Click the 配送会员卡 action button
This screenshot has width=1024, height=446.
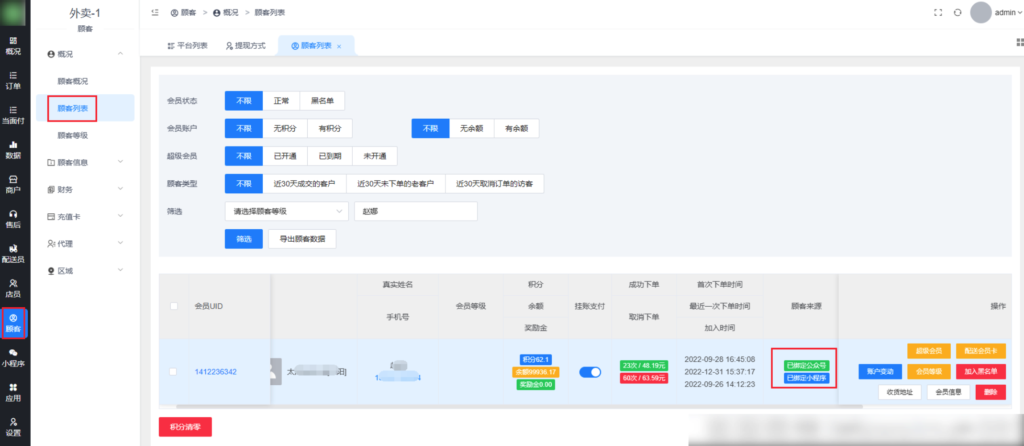point(981,351)
